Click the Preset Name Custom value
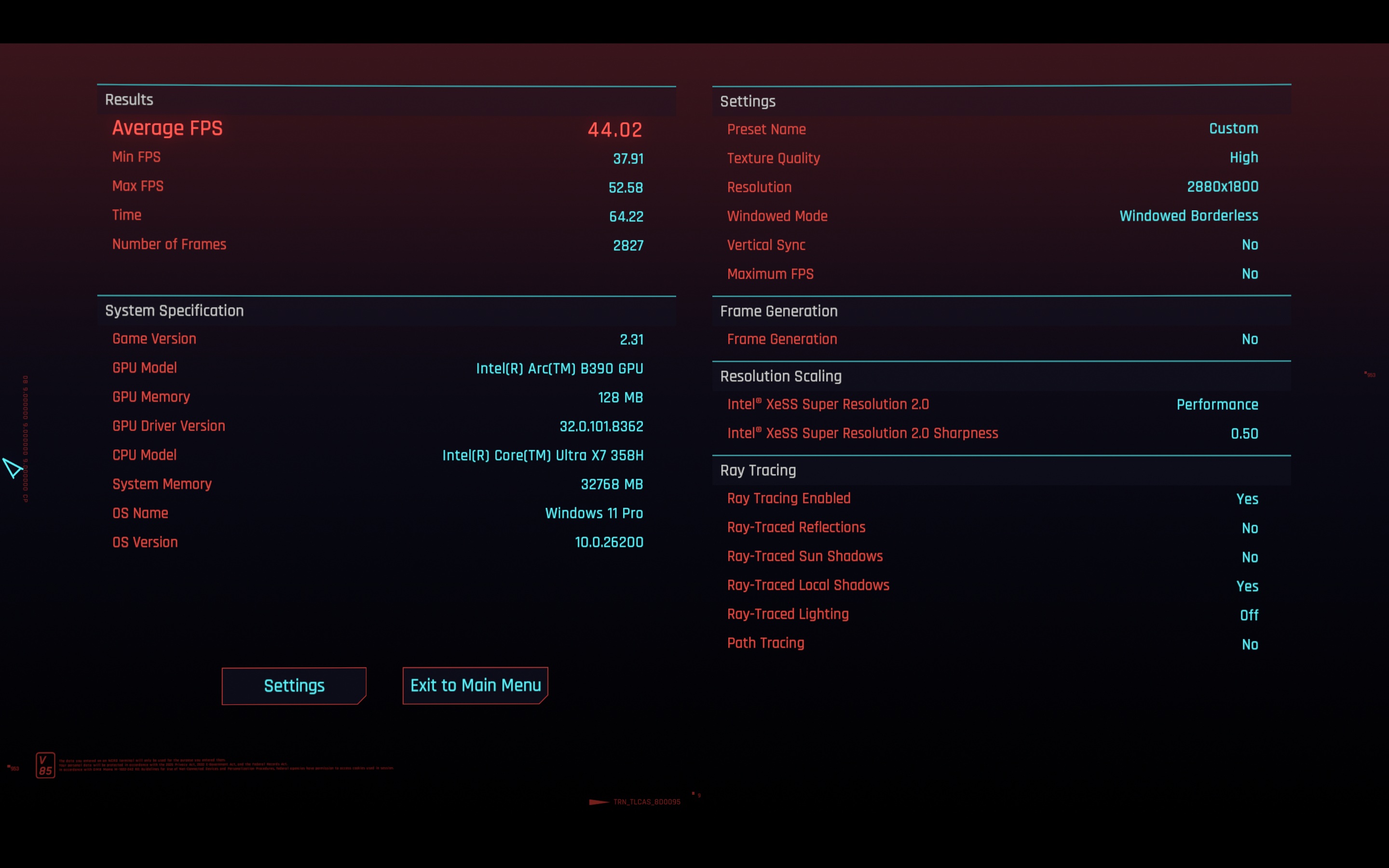The height and width of the screenshot is (868, 1389). (1233, 129)
